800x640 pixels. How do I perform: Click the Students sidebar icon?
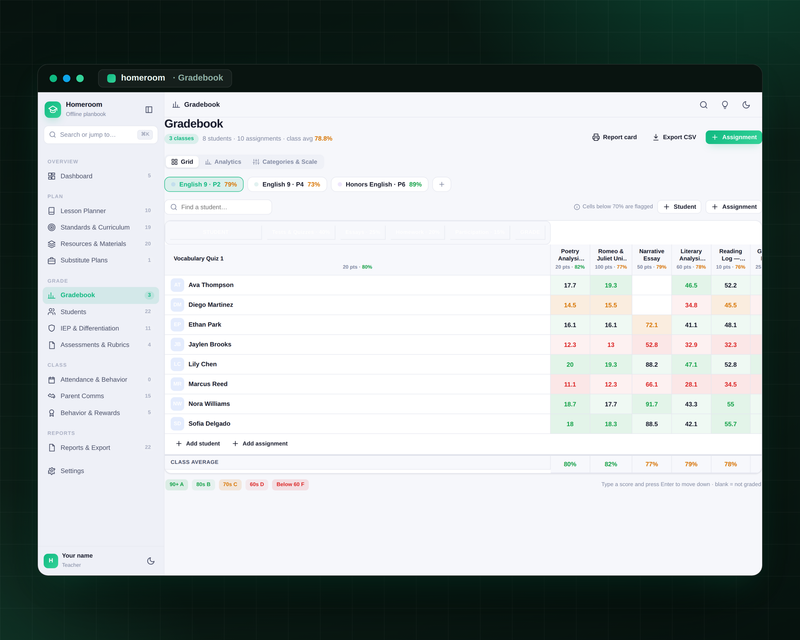(52, 311)
